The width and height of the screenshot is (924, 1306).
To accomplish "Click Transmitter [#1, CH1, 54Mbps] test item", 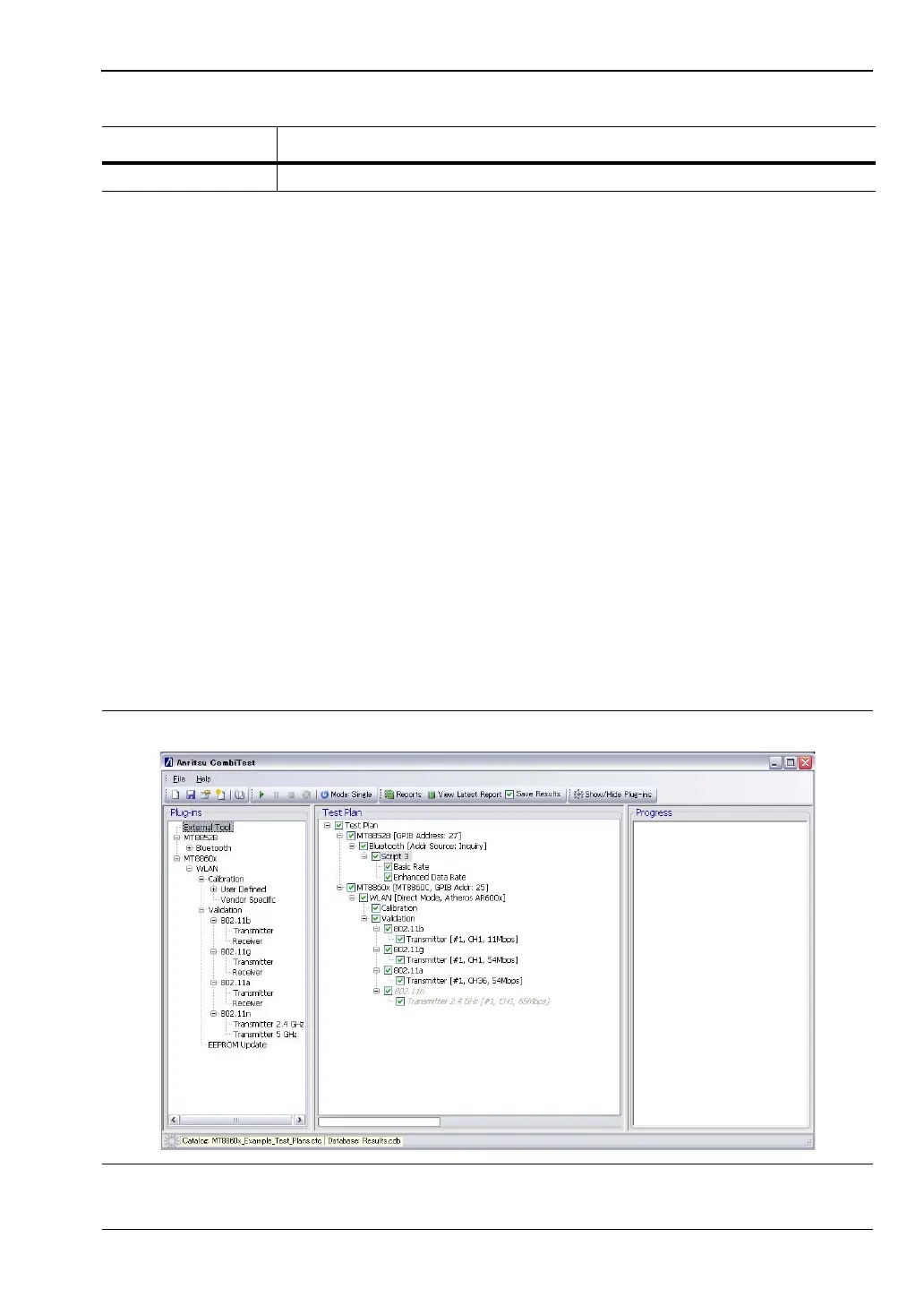I will click(462, 960).
